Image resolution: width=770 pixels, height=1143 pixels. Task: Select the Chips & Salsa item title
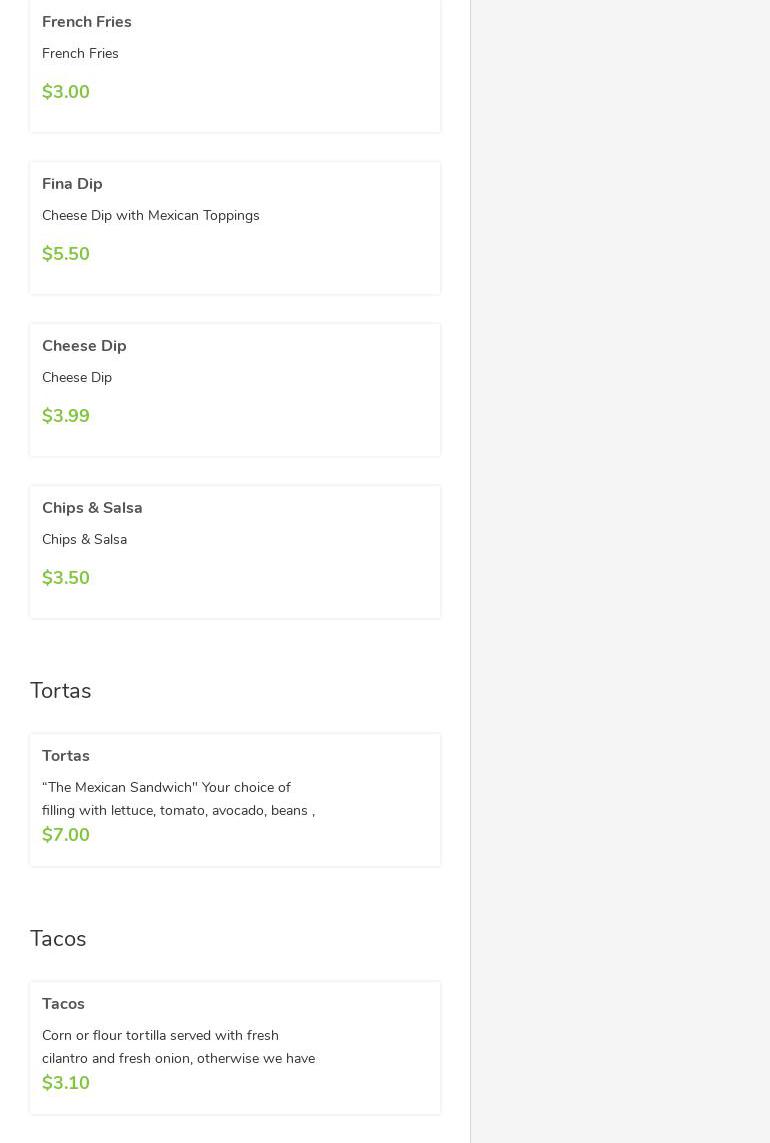click(x=92, y=508)
